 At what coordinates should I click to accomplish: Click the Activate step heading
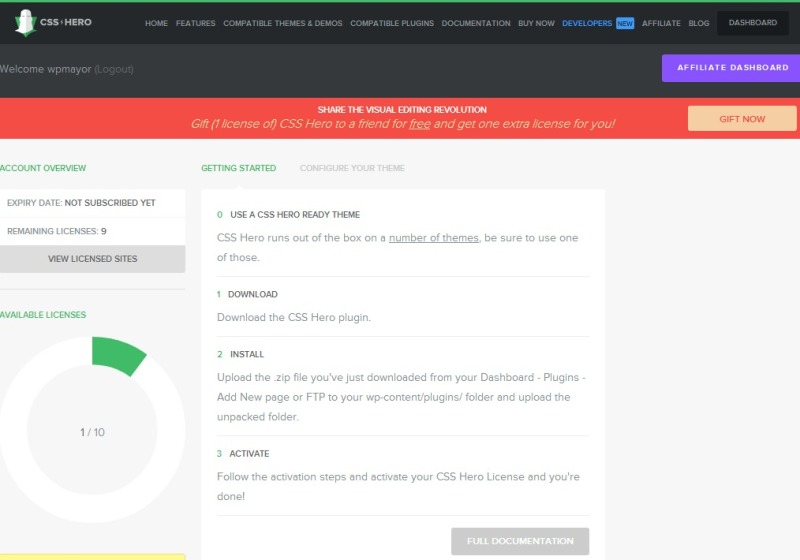(249, 453)
